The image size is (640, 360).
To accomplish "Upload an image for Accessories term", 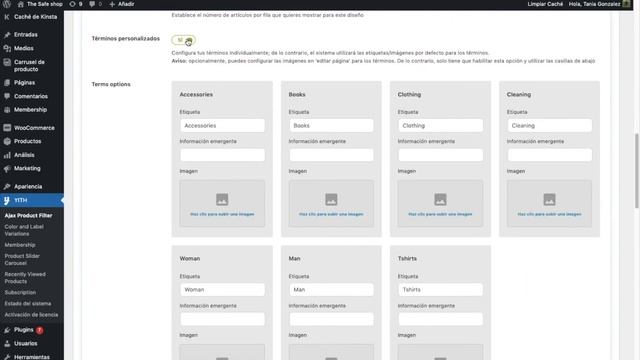I will click(x=222, y=203).
